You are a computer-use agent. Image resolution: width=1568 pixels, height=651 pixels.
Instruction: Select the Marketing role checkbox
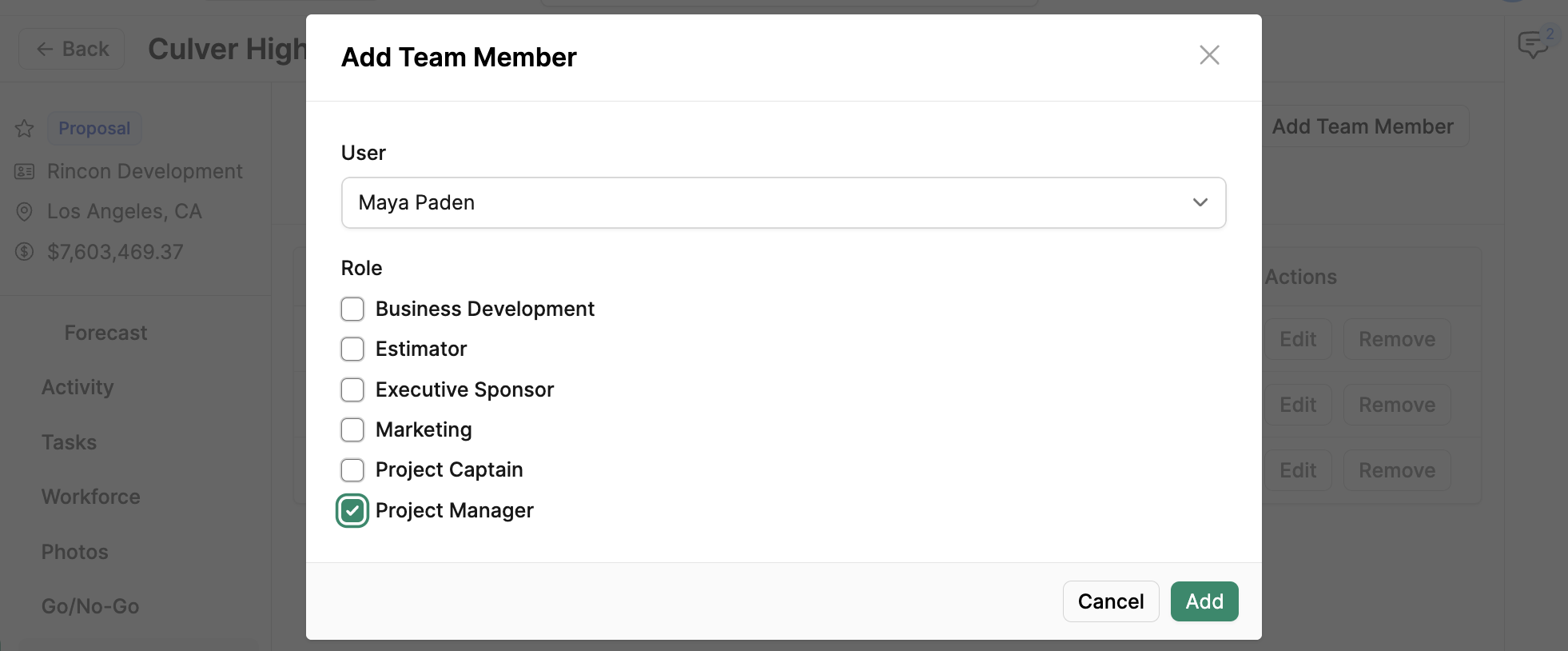tap(352, 429)
